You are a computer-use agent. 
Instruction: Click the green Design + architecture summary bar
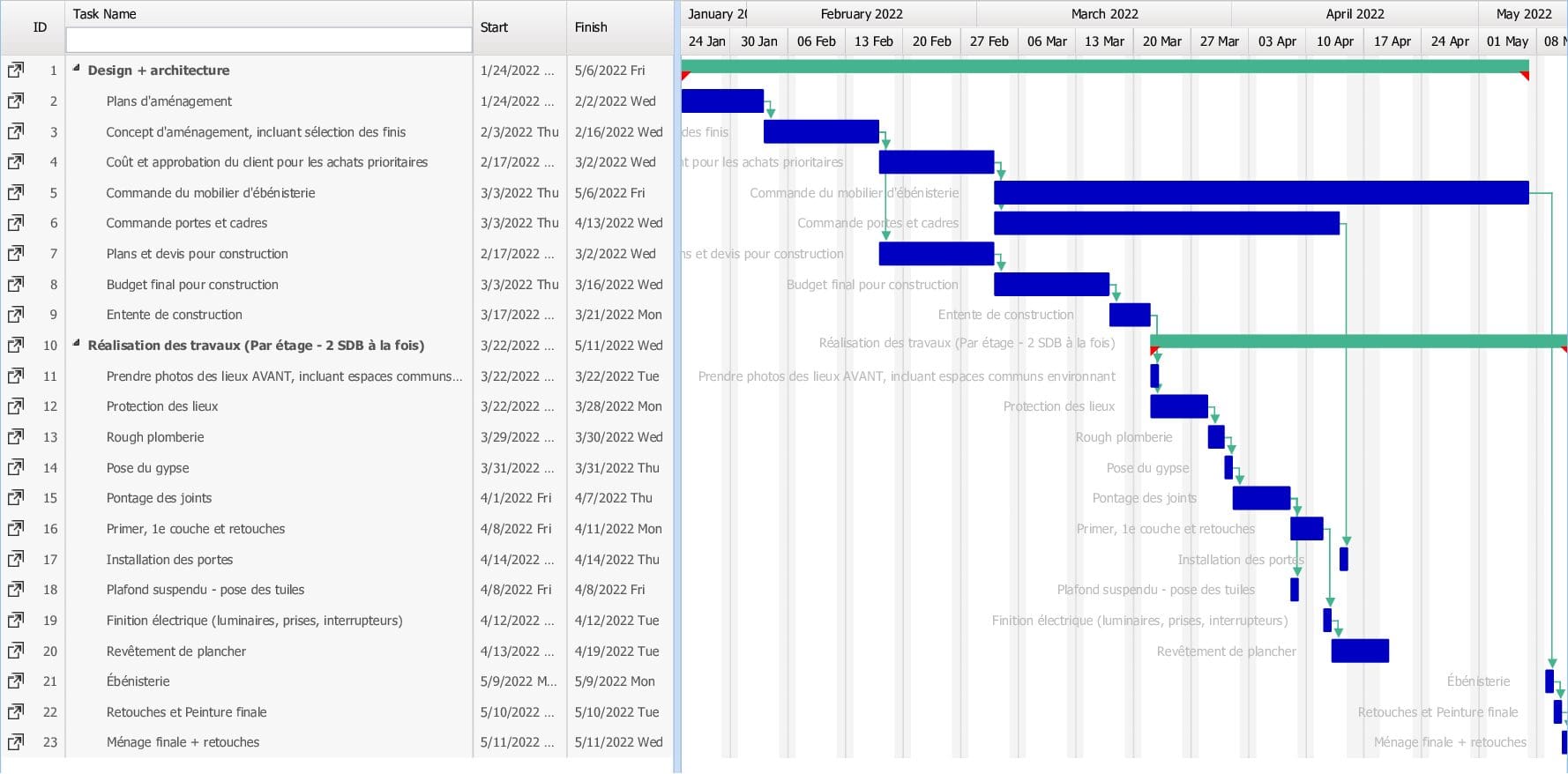click(x=1102, y=67)
